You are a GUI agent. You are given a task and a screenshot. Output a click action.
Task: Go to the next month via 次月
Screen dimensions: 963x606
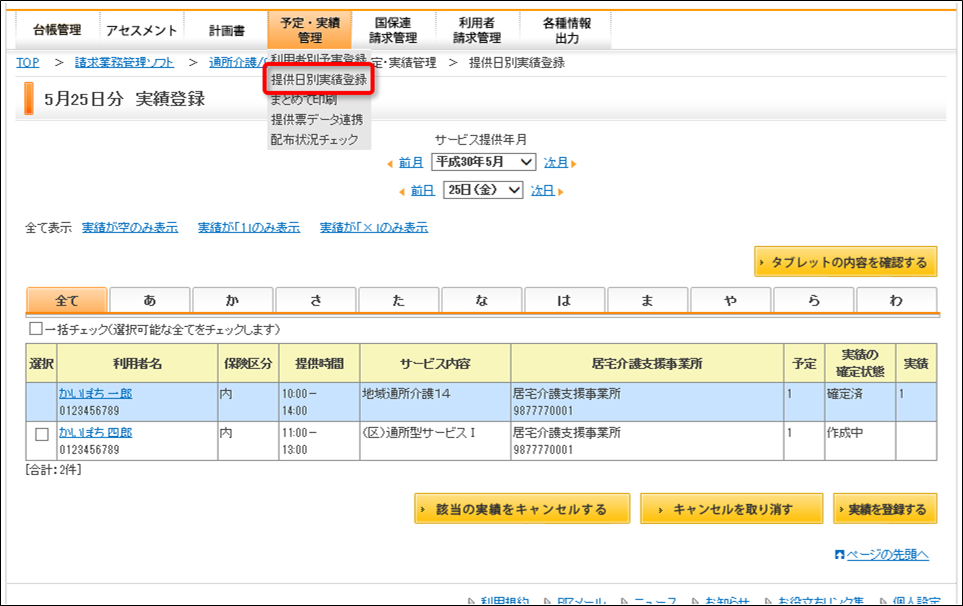tap(556, 163)
